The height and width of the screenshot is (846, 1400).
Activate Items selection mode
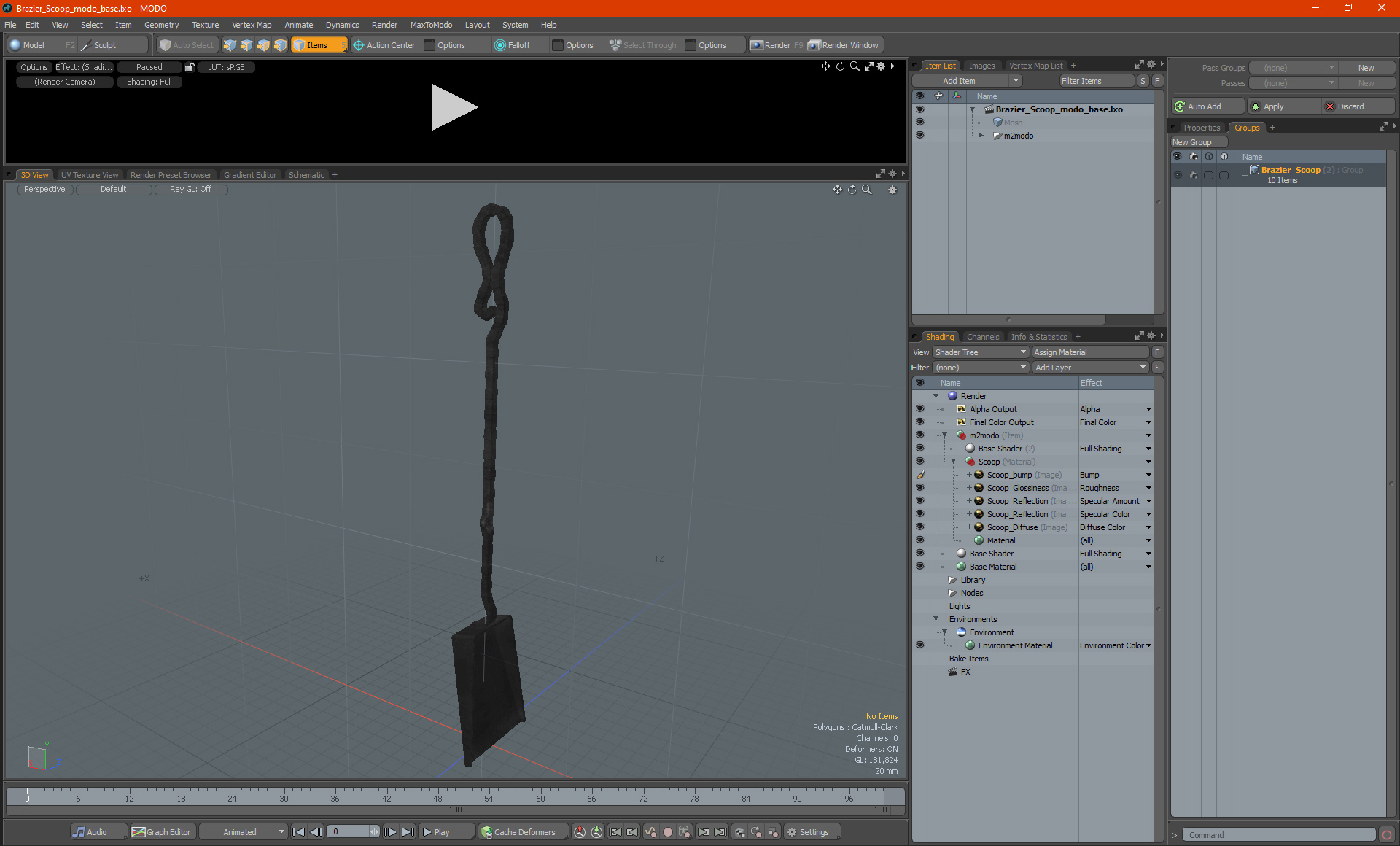coord(319,45)
